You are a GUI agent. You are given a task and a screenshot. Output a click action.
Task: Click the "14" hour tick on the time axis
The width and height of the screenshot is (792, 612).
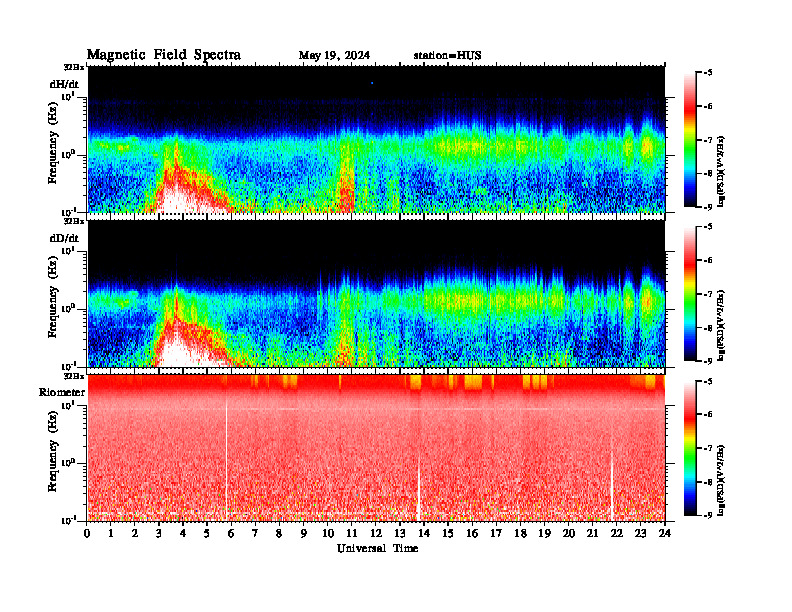tap(424, 533)
